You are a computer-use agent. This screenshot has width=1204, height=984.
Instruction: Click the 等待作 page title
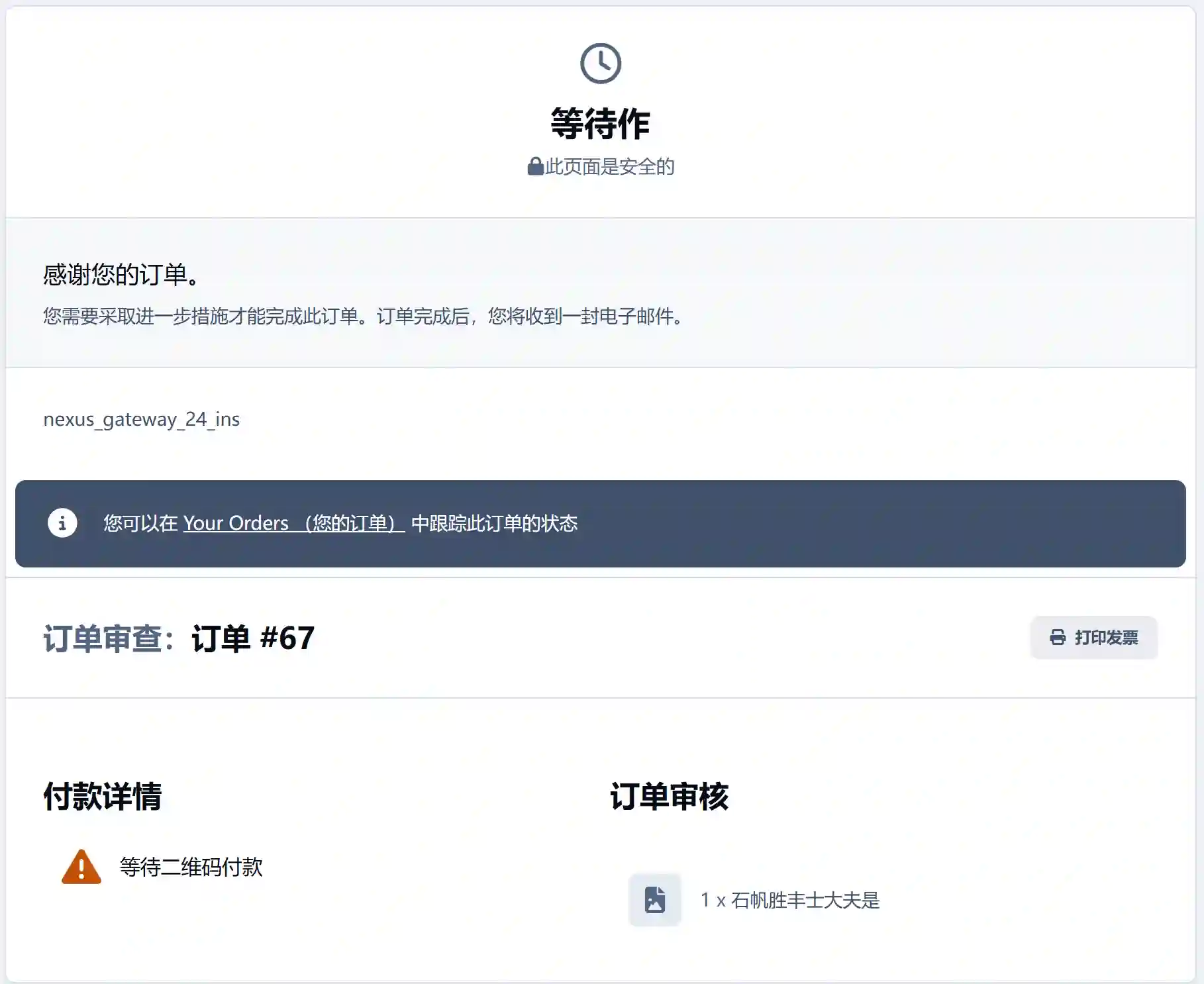click(600, 124)
